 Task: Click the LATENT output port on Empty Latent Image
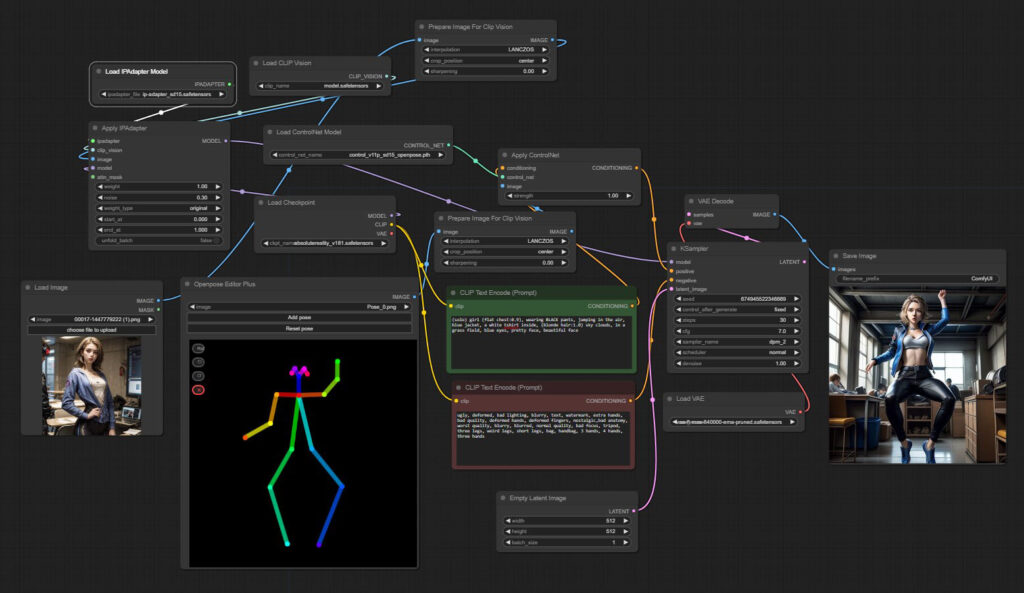(633, 511)
